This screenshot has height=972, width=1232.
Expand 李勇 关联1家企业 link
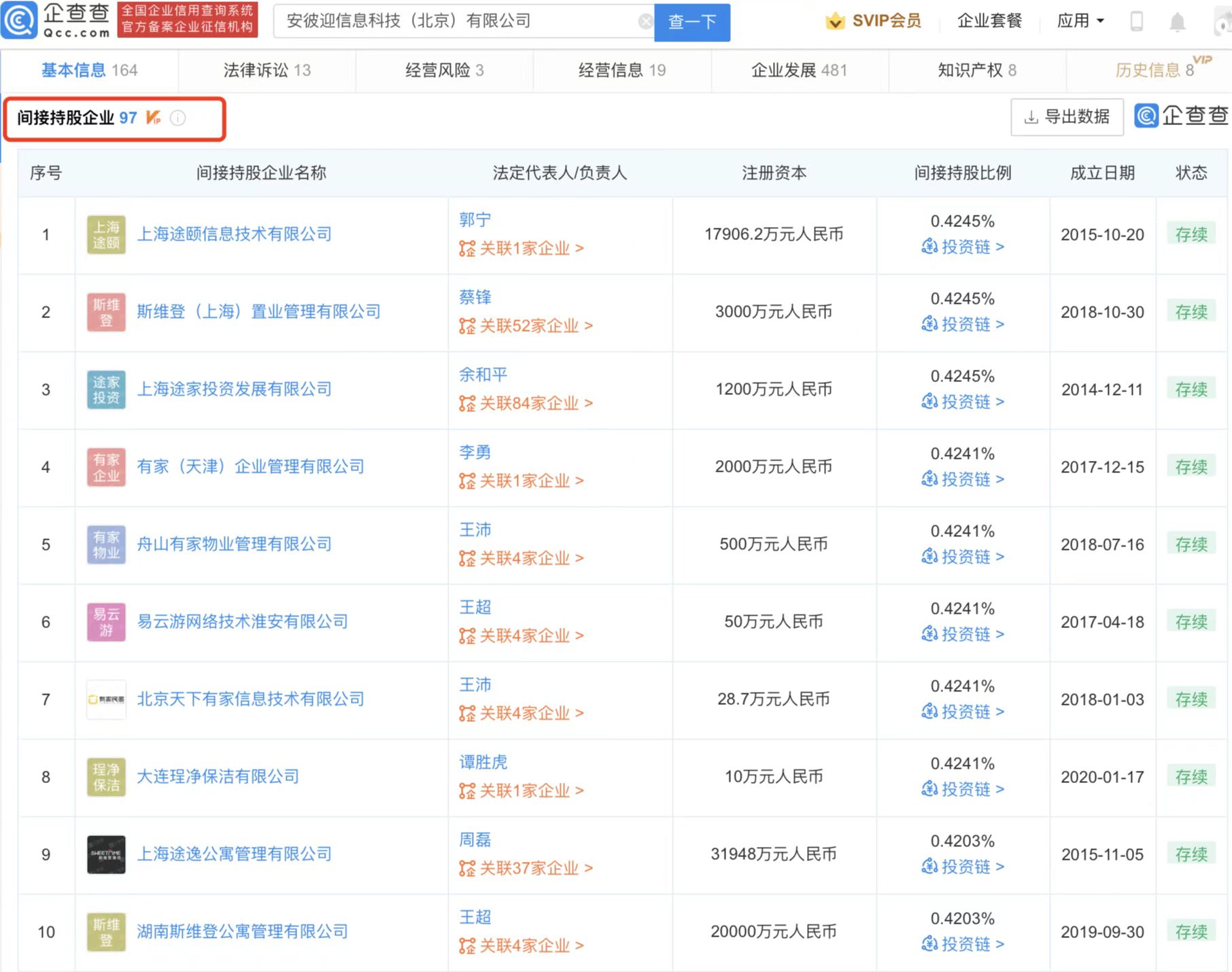521,481
